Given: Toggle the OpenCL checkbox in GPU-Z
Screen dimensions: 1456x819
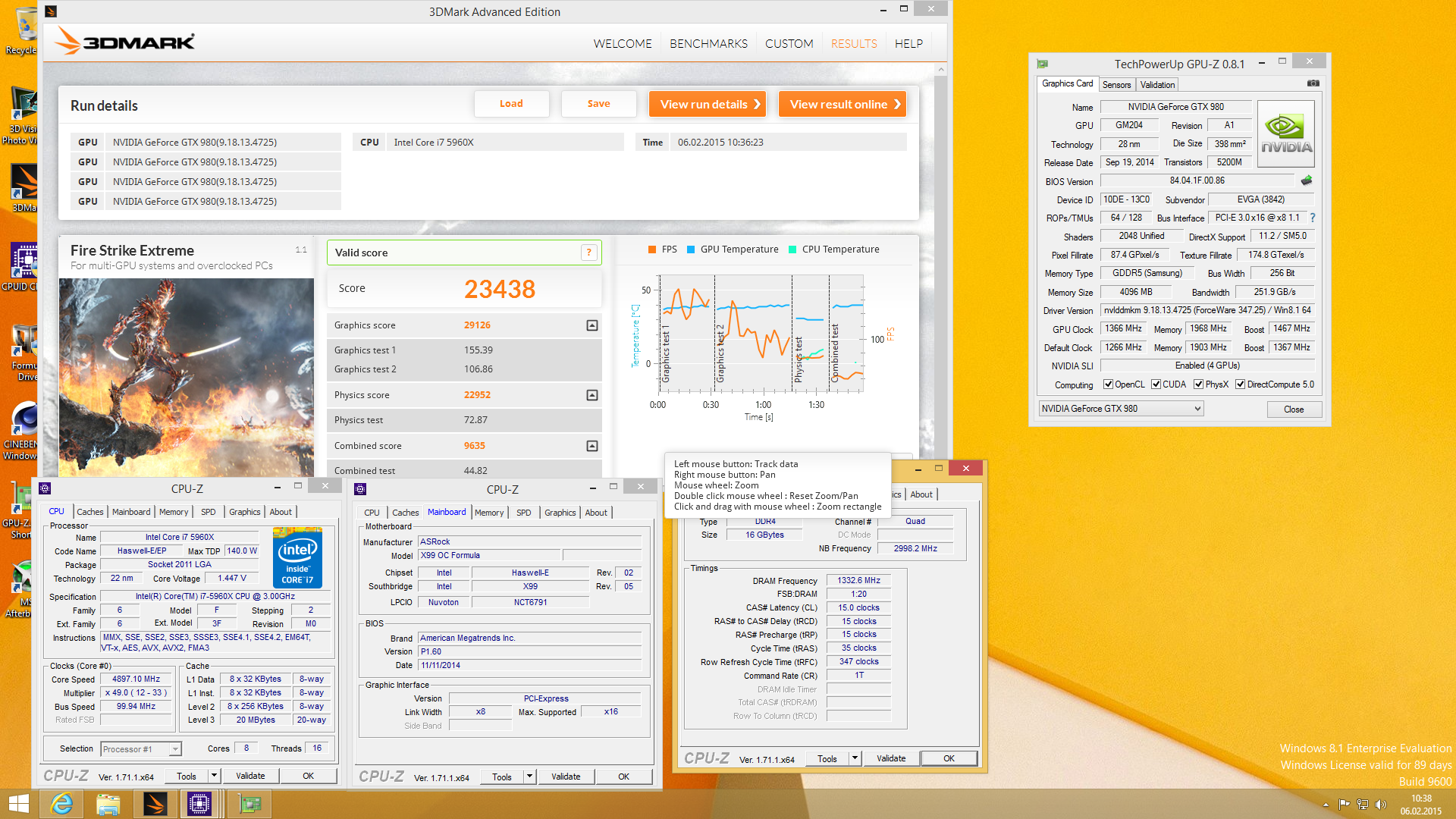Looking at the screenshot, I should pos(1108,384).
